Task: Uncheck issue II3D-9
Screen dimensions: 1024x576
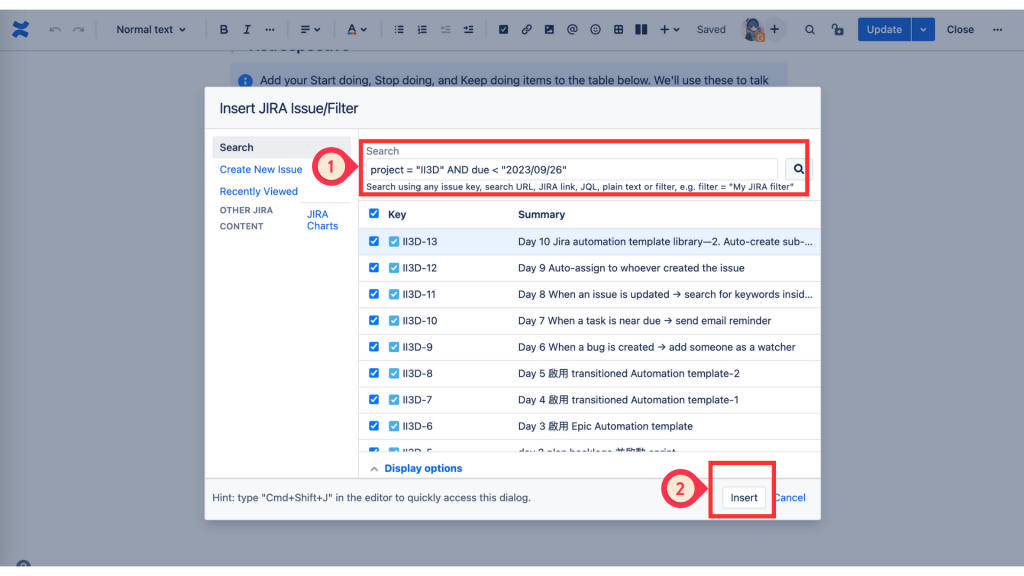Action: point(374,347)
